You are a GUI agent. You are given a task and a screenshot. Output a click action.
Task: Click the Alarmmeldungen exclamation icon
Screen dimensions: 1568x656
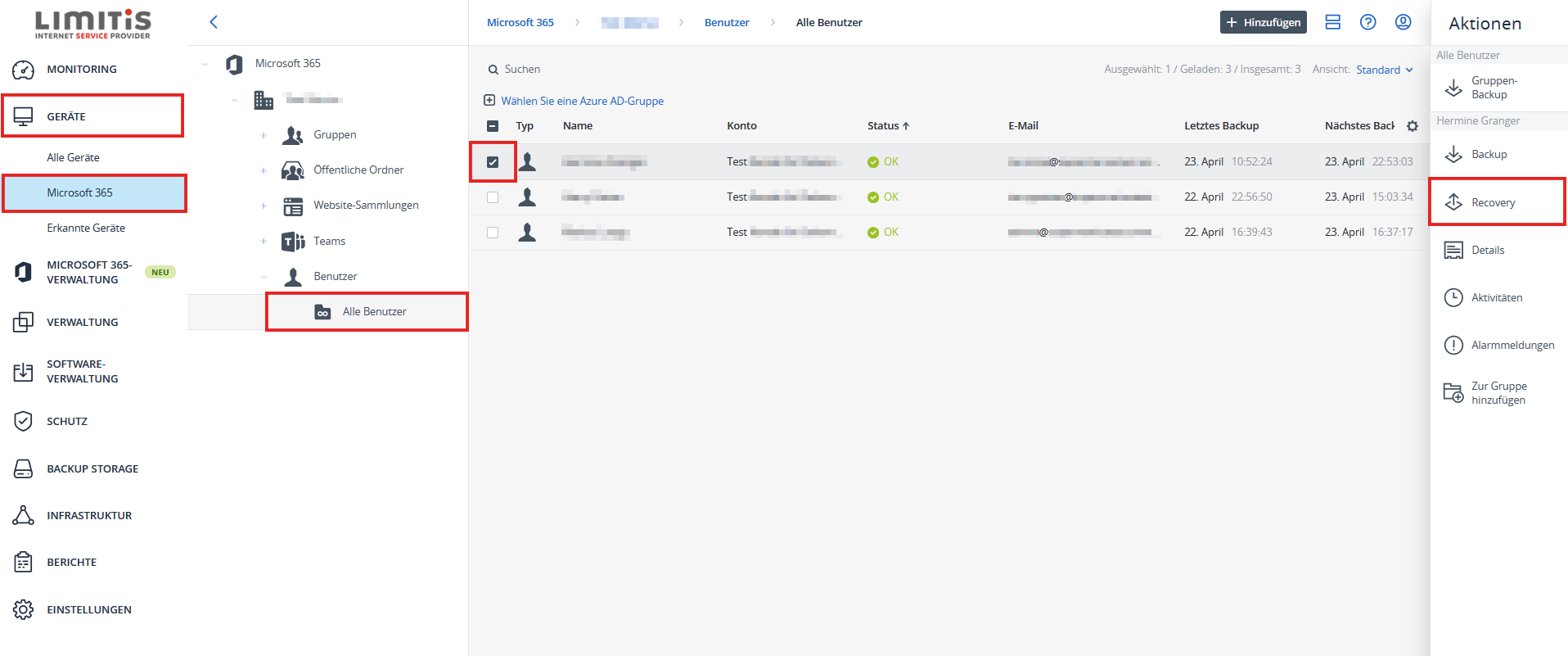click(x=1453, y=345)
